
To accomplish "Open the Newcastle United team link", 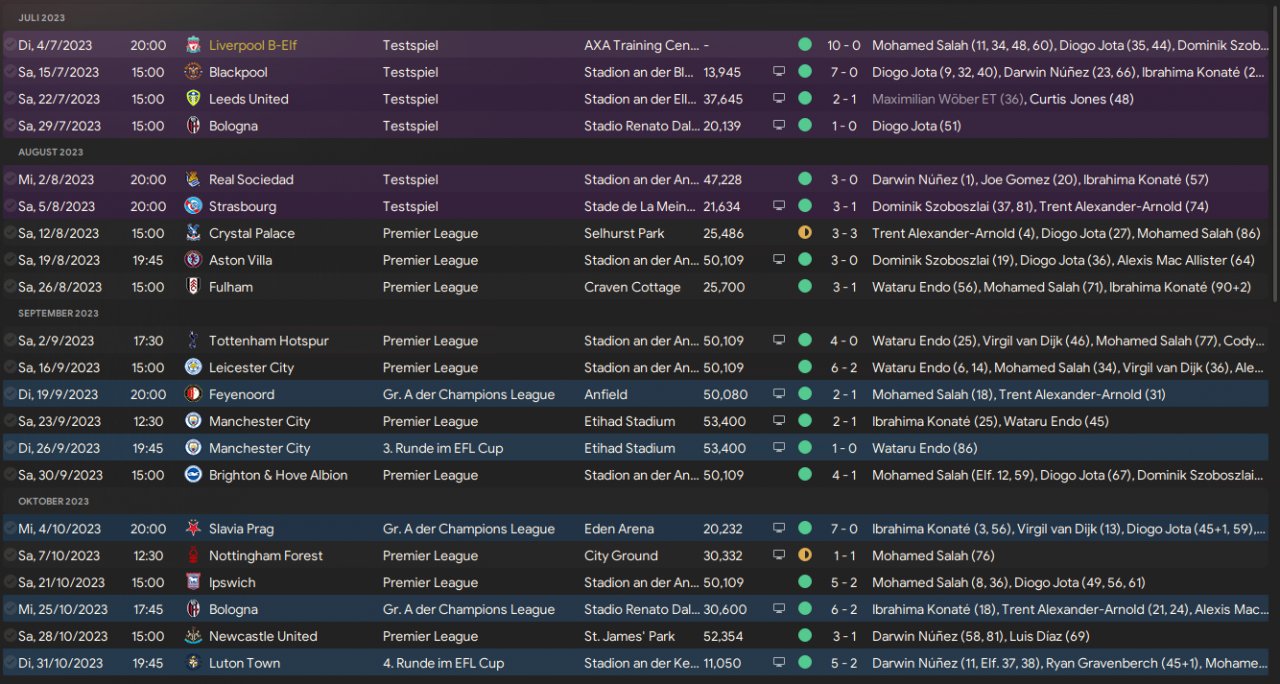I will [263, 636].
